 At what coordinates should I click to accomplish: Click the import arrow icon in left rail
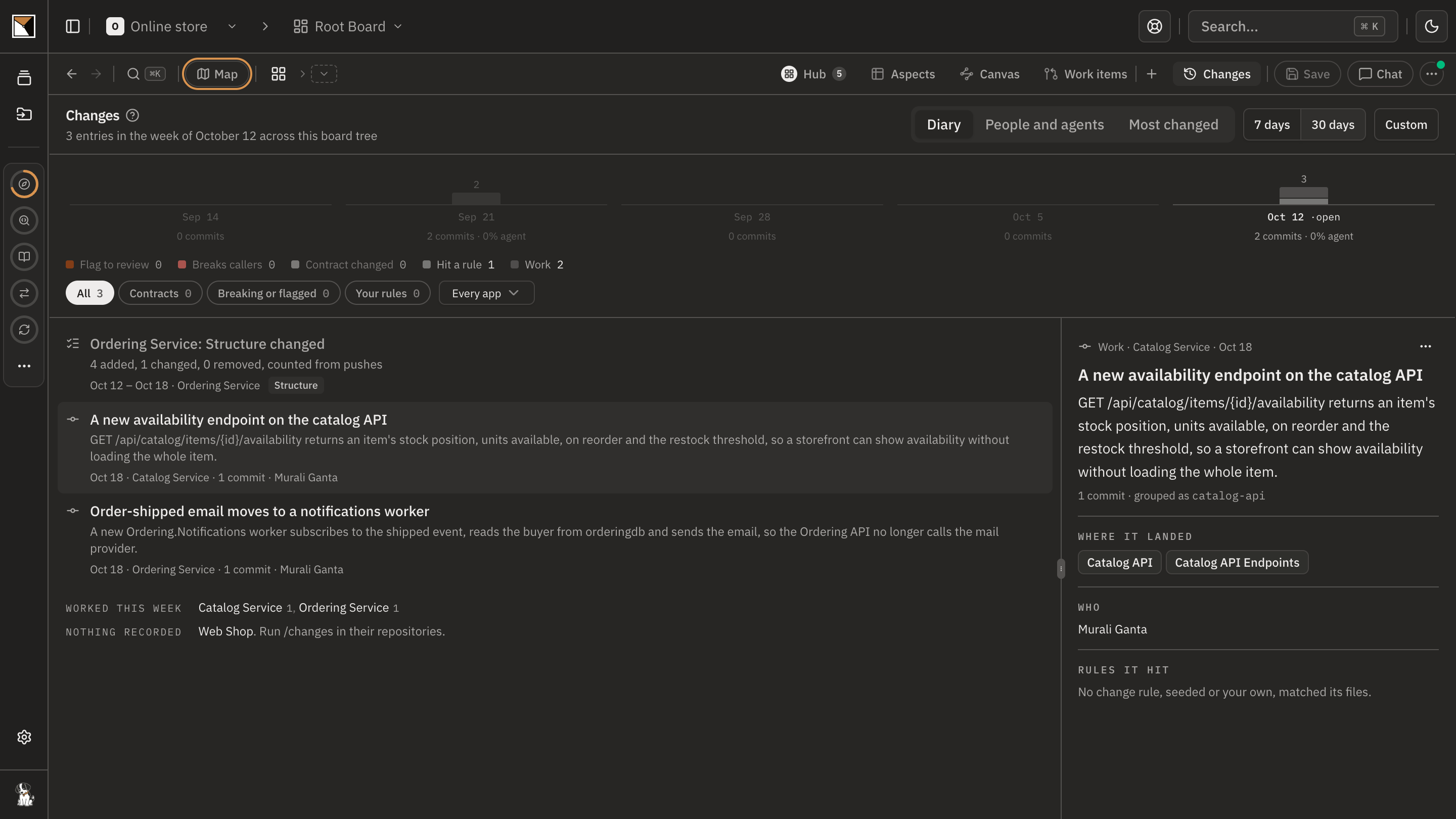[24, 114]
